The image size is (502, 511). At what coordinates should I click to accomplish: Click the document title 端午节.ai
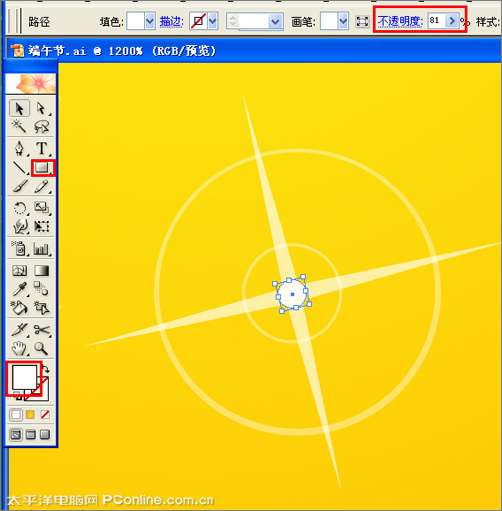point(57,51)
